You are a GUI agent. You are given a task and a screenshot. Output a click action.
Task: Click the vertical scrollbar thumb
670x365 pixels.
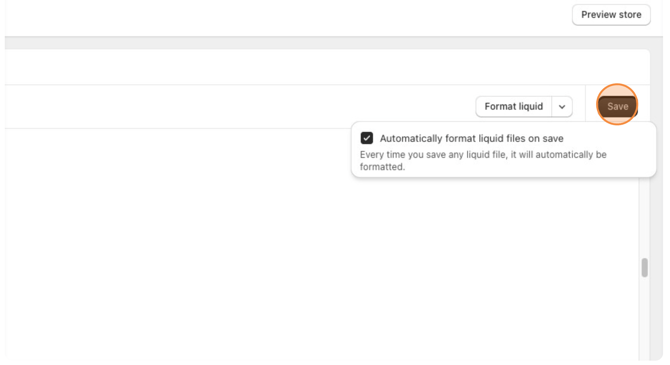pyautogui.click(x=644, y=268)
